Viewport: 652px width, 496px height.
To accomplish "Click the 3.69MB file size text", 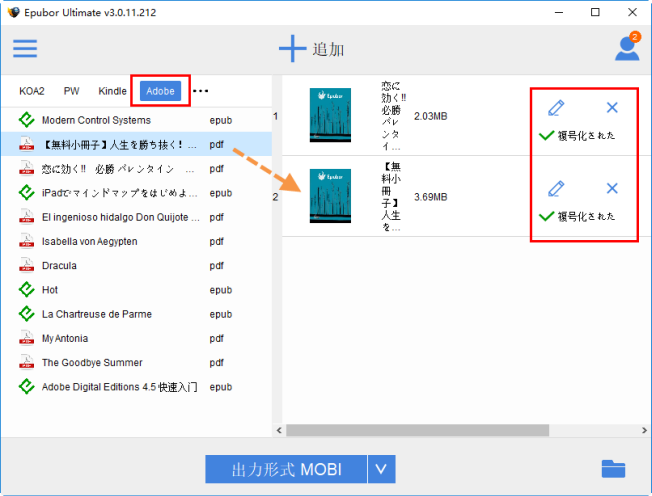I will tap(430, 197).
